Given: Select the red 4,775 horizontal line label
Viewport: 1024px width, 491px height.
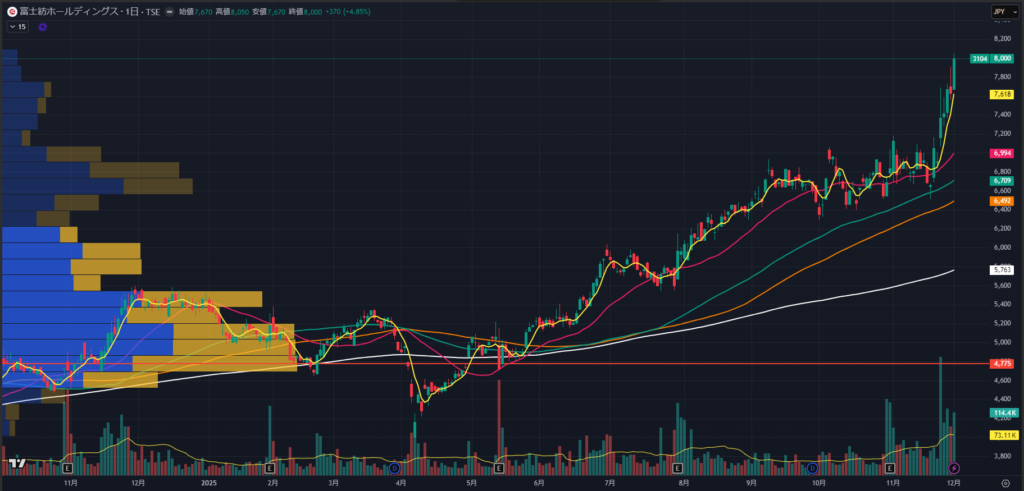Looking at the screenshot, I should coord(1001,364).
